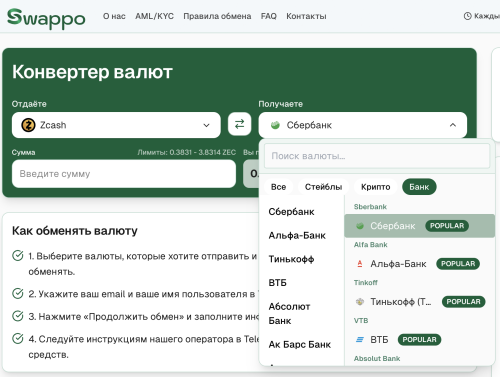This screenshot has height=377, width=500.
Task: Choose Абсолют Банк in the left list
Action: pyautogui.click(x=289, y=313)
